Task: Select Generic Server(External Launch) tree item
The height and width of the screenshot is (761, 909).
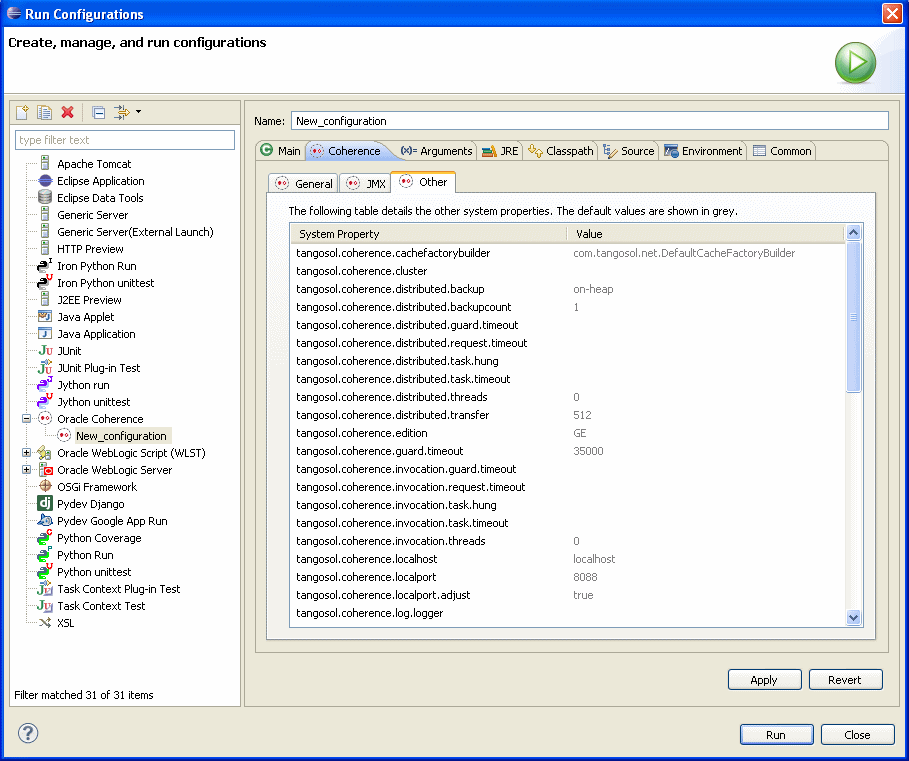Action: pos(135,232)
